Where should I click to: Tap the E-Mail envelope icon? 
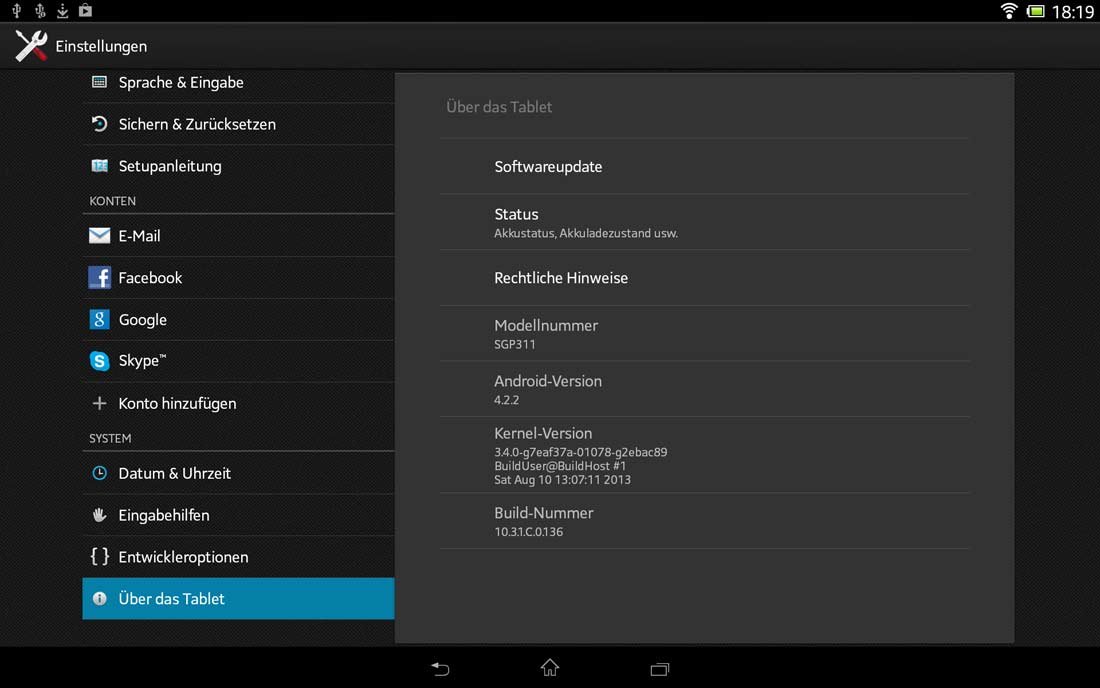[100, 236]
